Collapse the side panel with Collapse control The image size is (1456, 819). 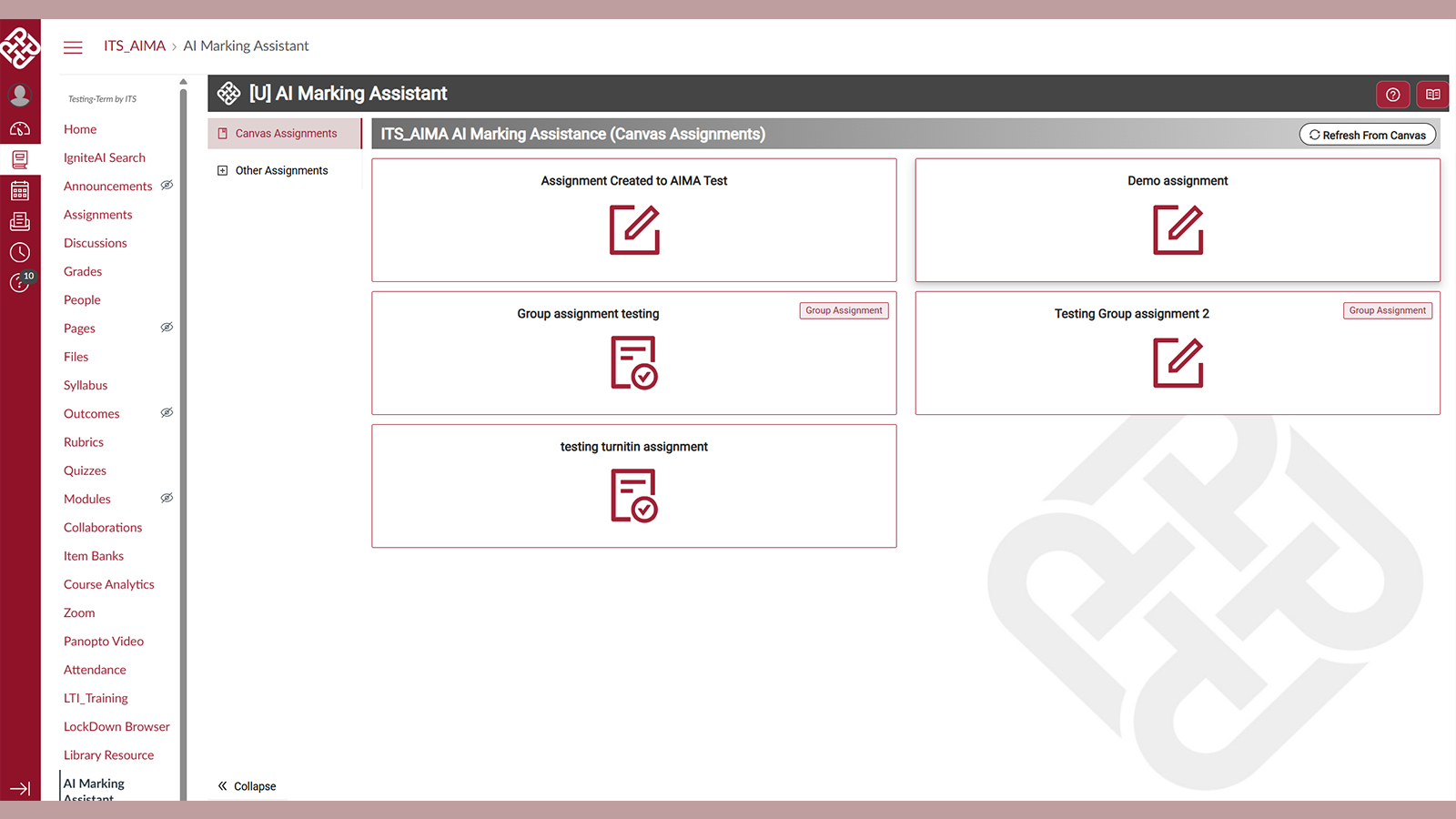[247, 786]
